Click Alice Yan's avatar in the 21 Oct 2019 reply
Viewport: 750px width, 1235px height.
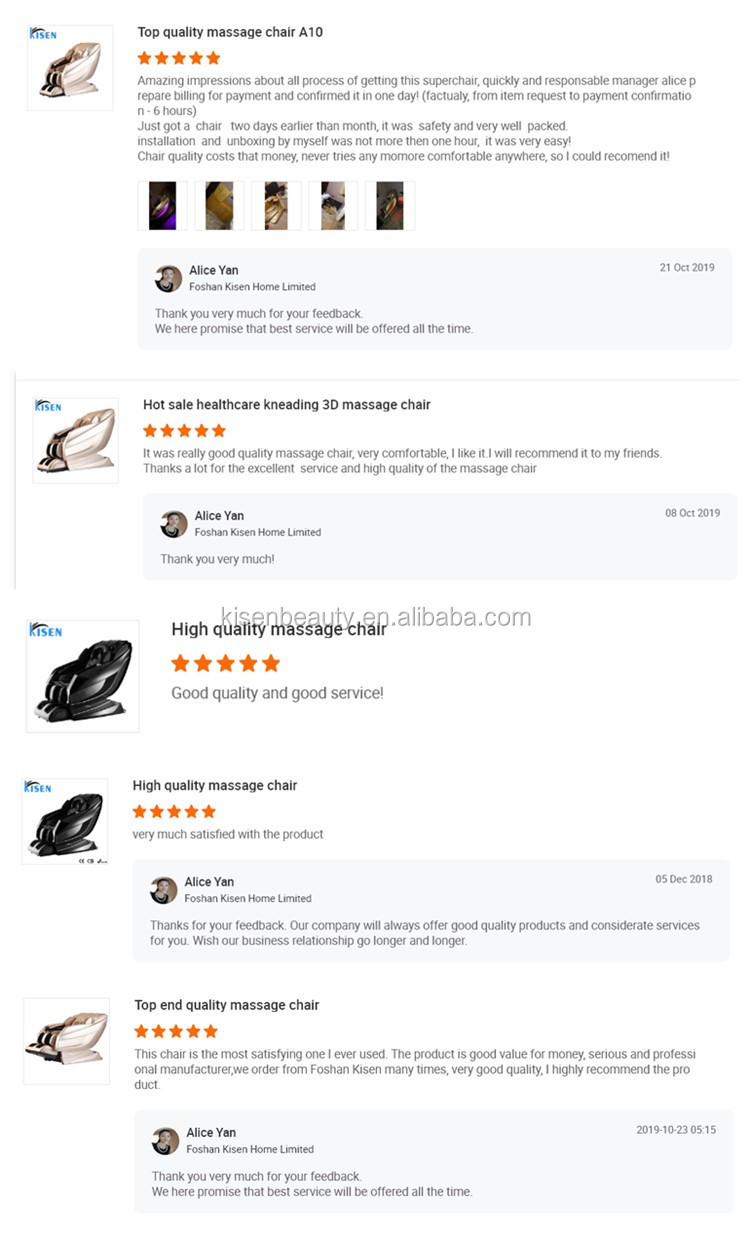[x=168, y=278]
